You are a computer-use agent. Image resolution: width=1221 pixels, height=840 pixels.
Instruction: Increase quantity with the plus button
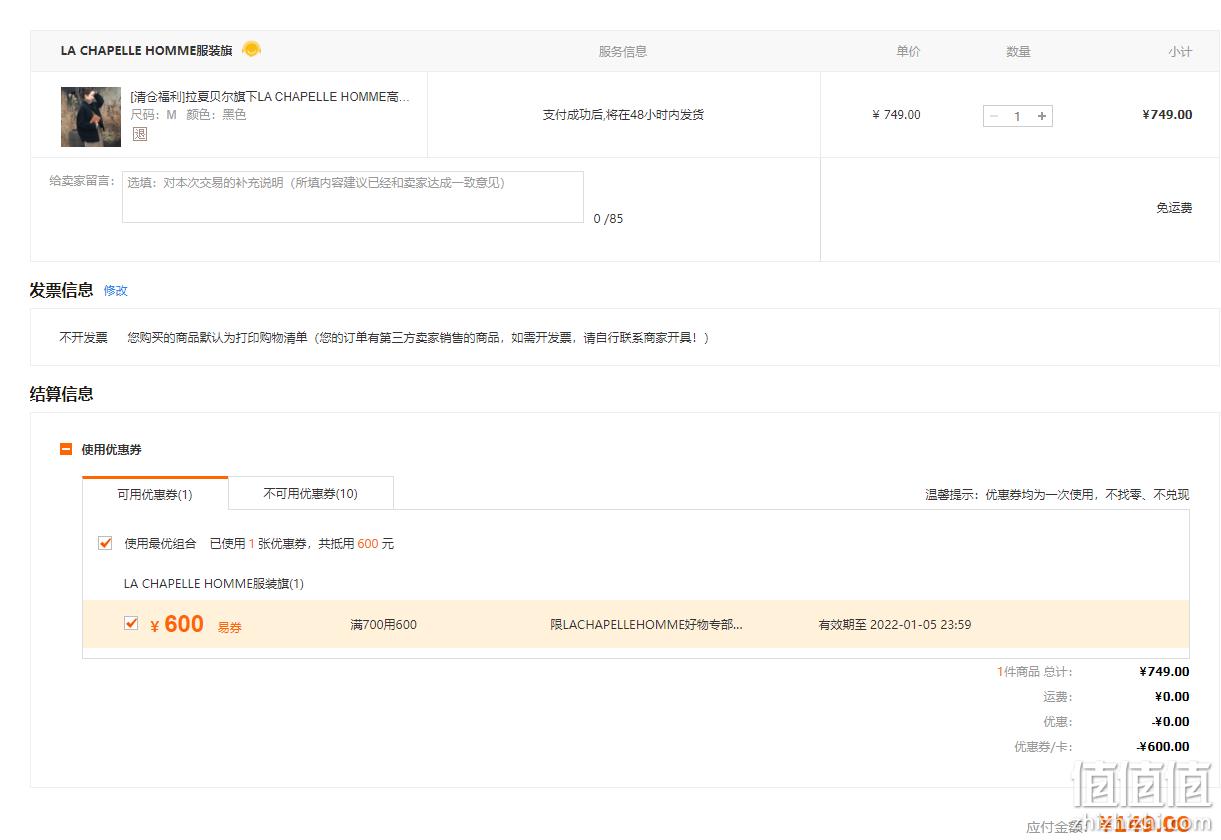1042,116
